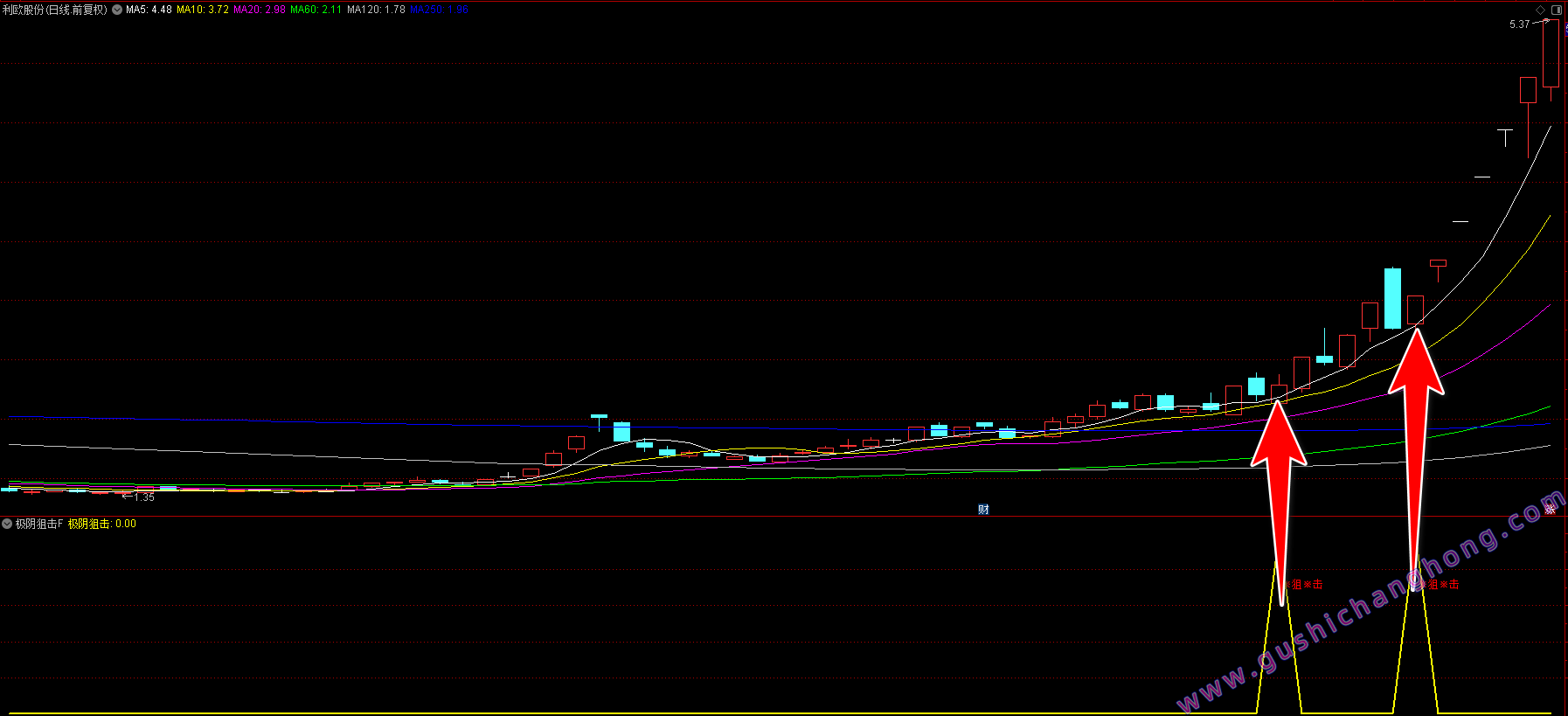Toggle the side panel icon at top right
The width and height of the screenshot is (1568, 716).
(x=1557, y=10)
